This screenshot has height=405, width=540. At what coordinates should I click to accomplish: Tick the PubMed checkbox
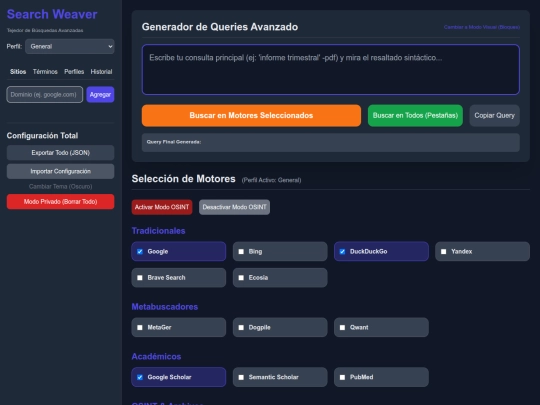click(342, 377)
